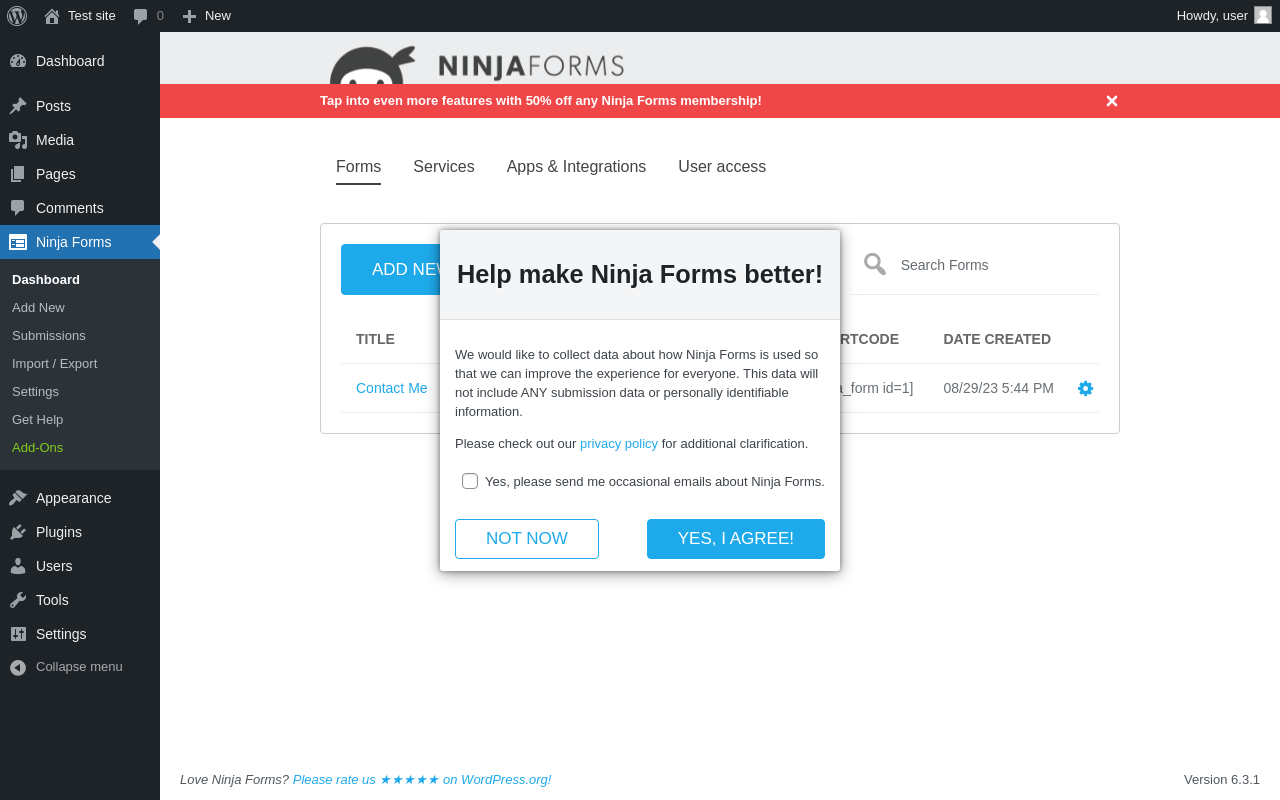Click the Settings sliders icon in sidebar
Screen dimensions: 1280x800
[x=18, y=634]
